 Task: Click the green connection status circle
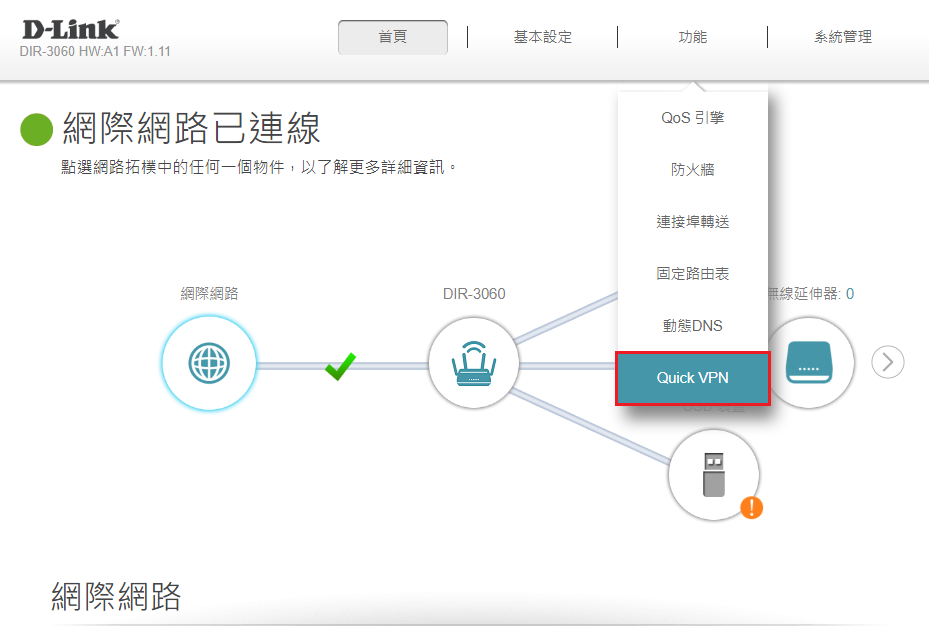37,129
